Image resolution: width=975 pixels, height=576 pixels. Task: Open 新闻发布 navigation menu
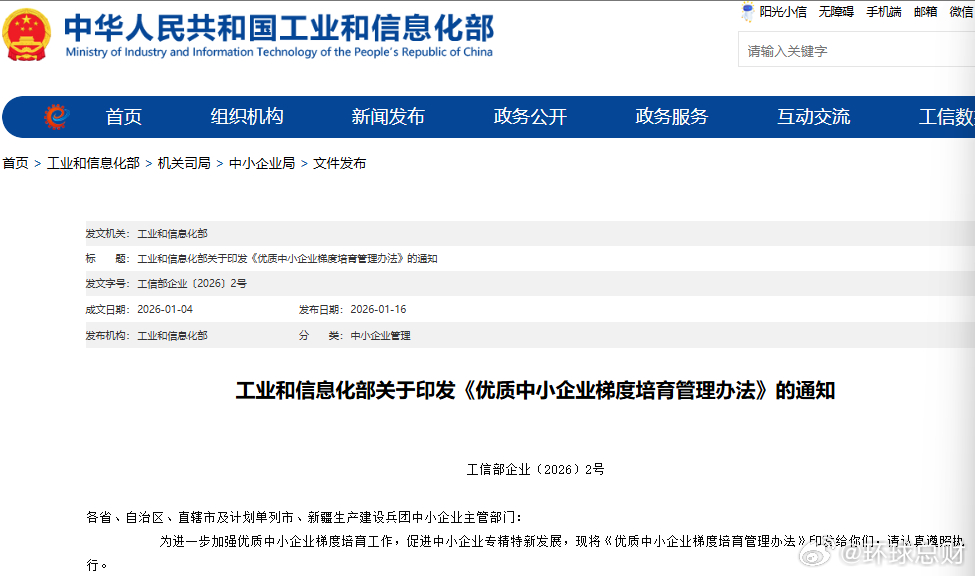[388, 116]
